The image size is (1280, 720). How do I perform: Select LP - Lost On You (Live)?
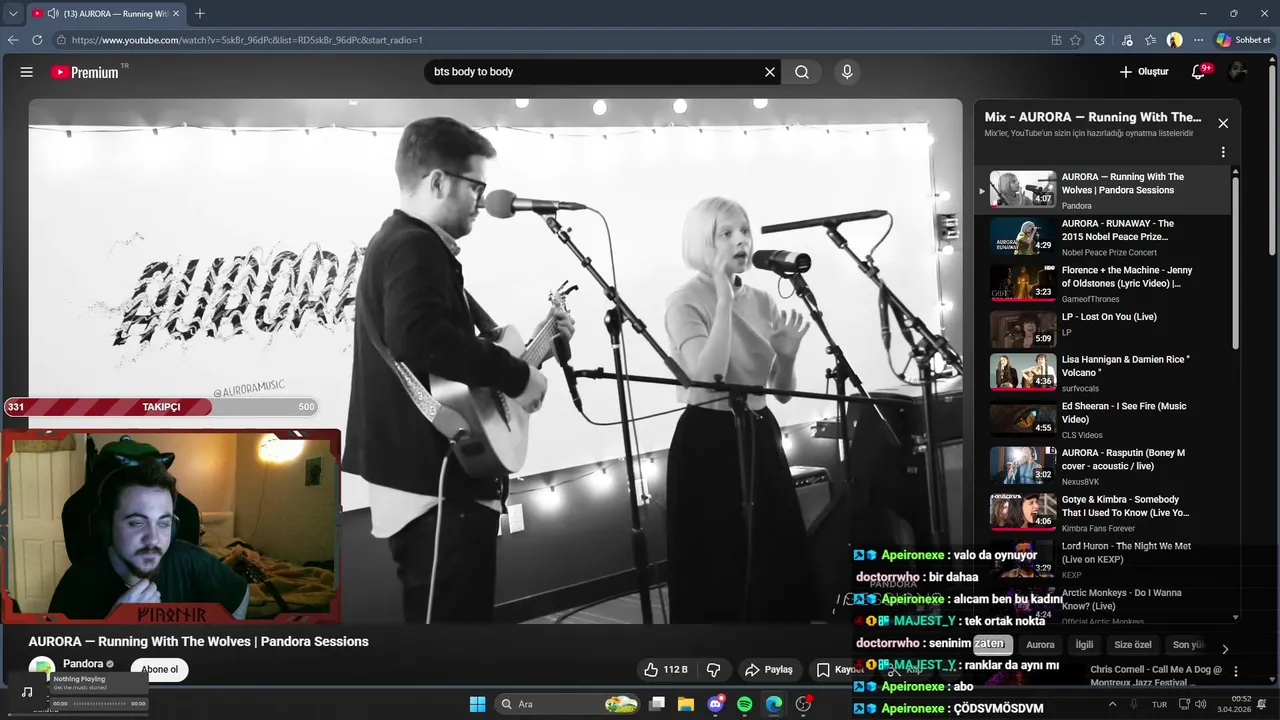(x=1105, y=329)
